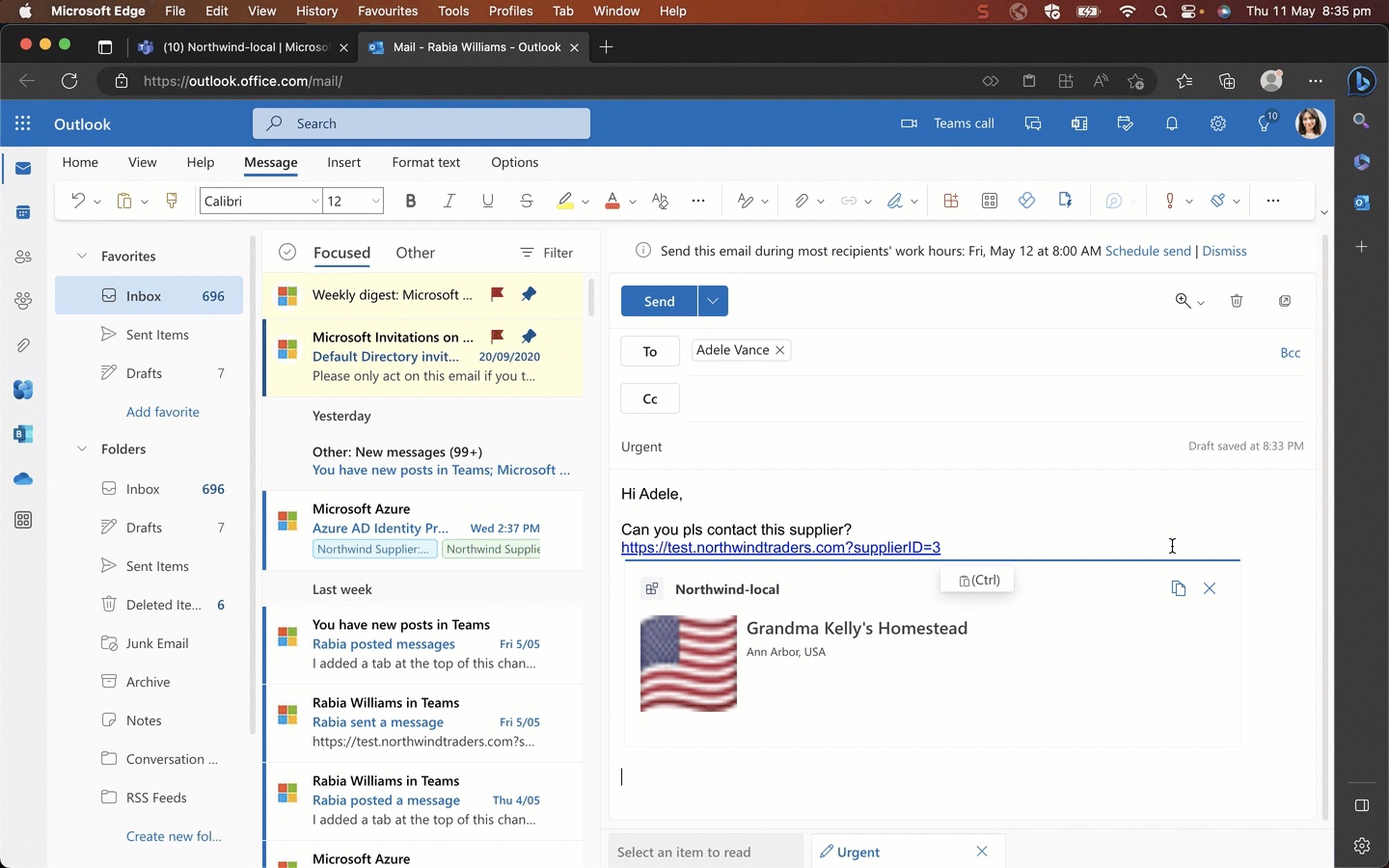Open Calendar from the left rail
1389x868 pixels.
point(23,212)
